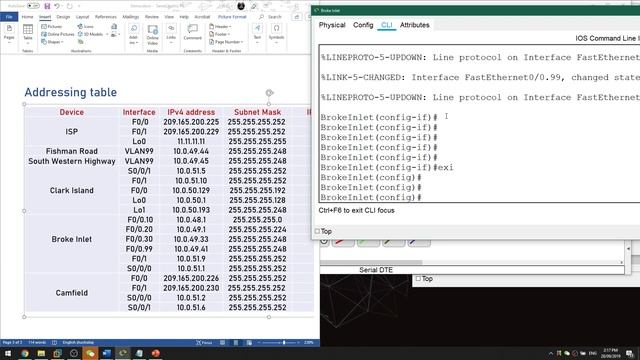Click the Icons button in Illustrations group
640x360 pixels.
[86, 27]
